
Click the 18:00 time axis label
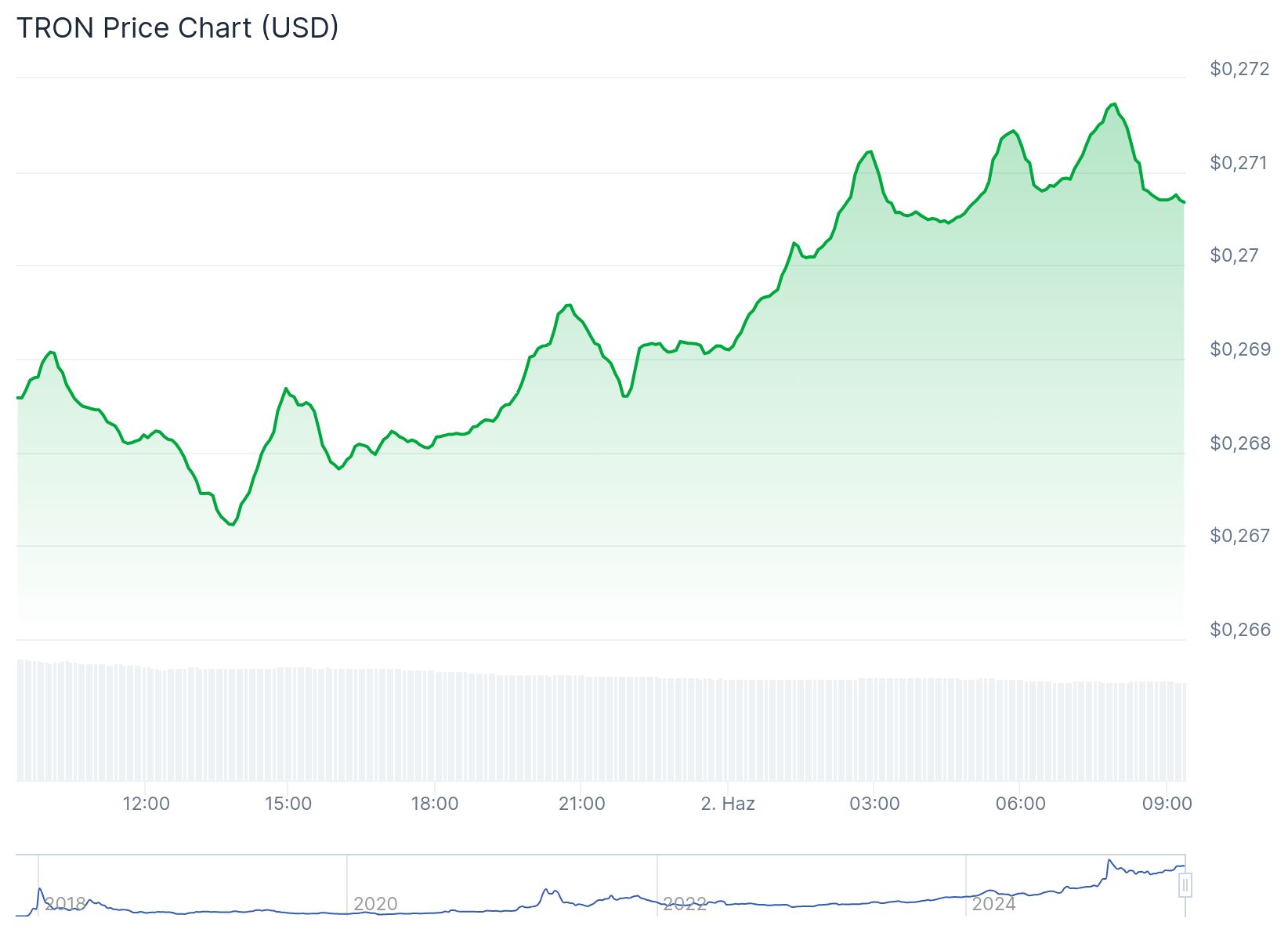[435, 804]
